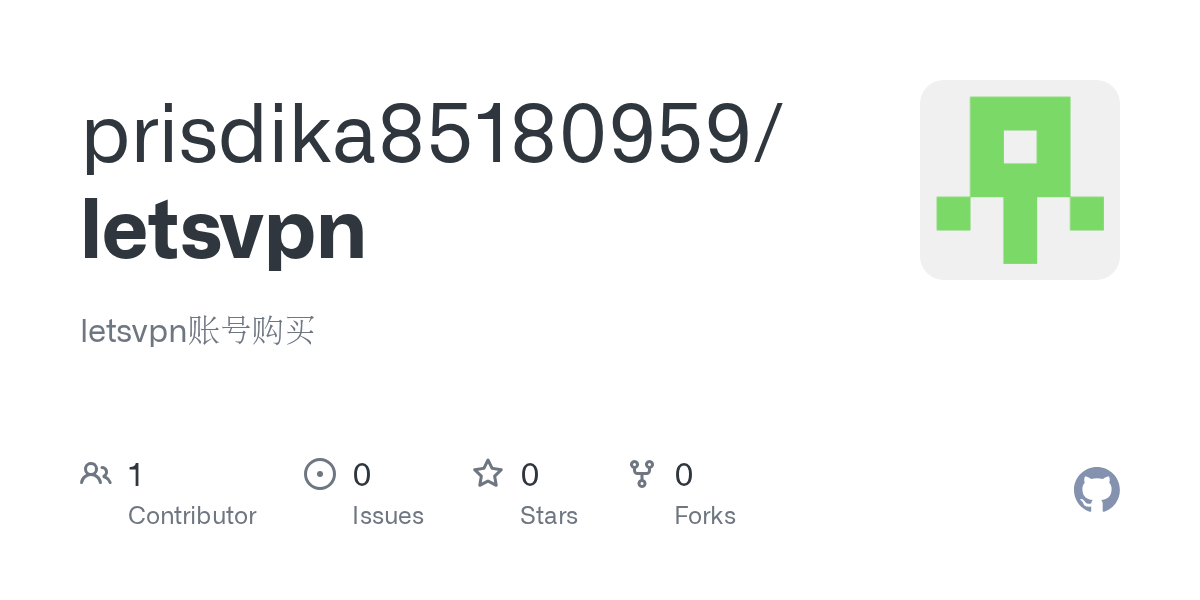Click the contributor count number 1
1200x600 pixels.
tap(136, 475)
